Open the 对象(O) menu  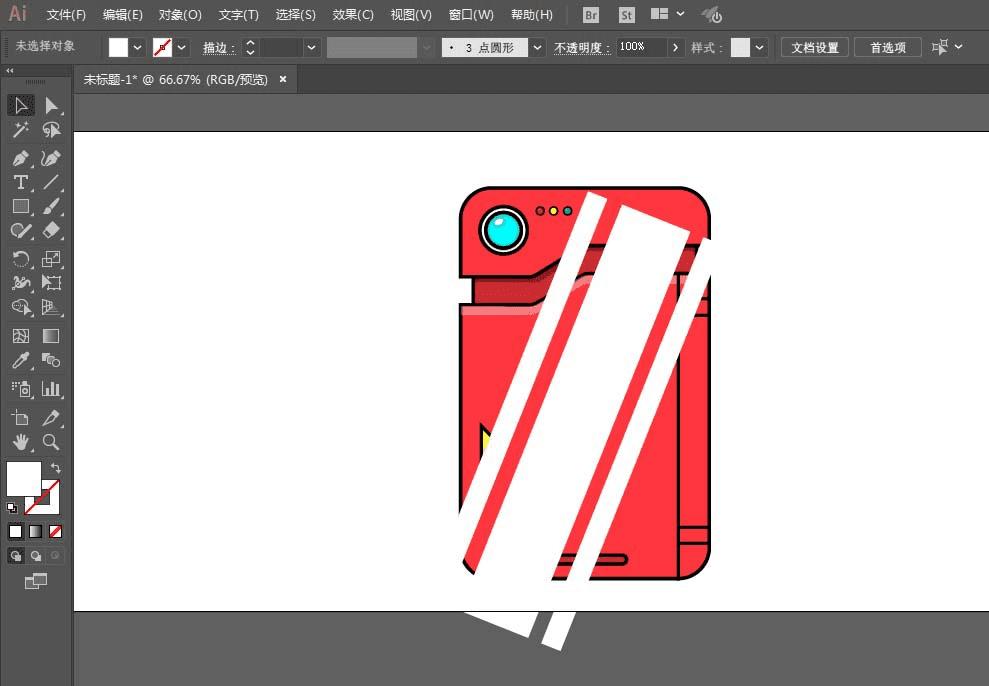click(180, 15)
